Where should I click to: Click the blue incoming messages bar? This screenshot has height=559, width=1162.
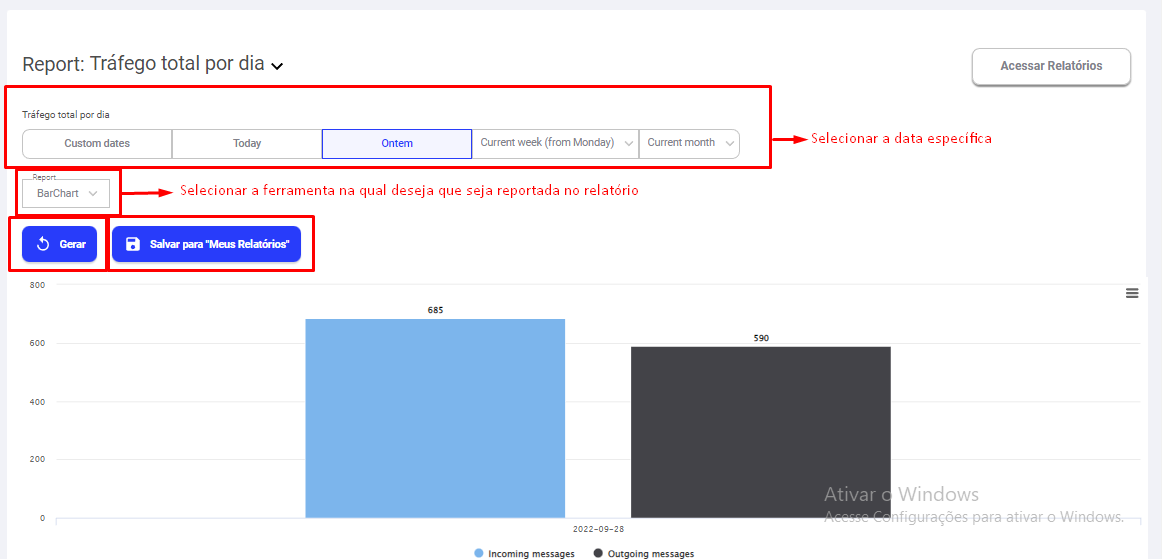click(435, 418)
